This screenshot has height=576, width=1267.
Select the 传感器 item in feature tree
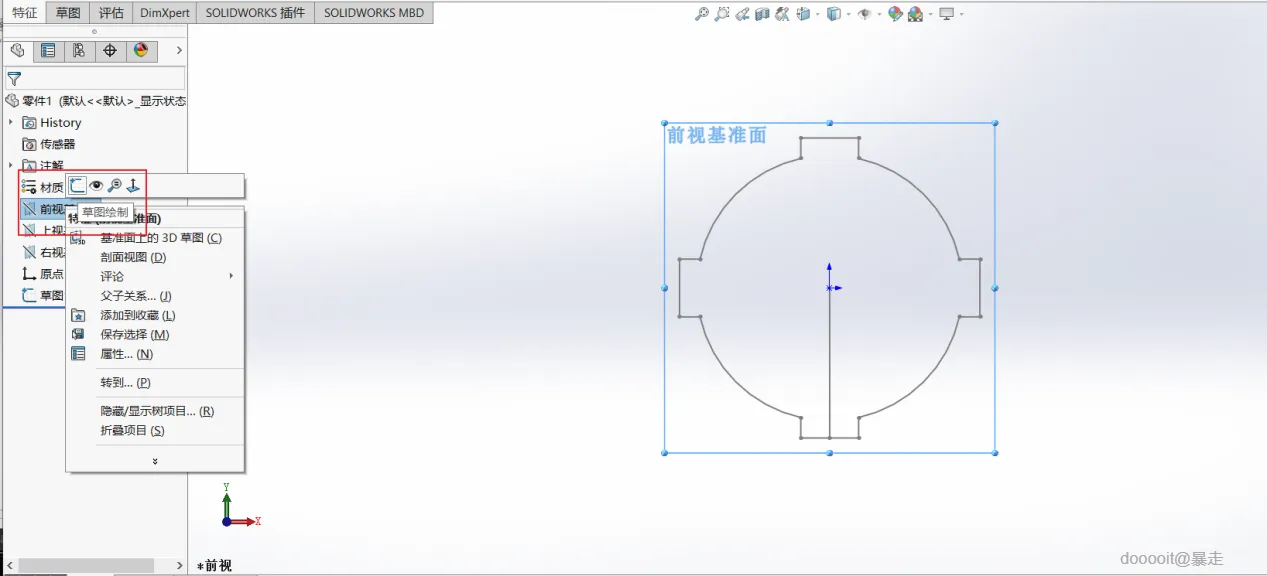tap(57, 144)
